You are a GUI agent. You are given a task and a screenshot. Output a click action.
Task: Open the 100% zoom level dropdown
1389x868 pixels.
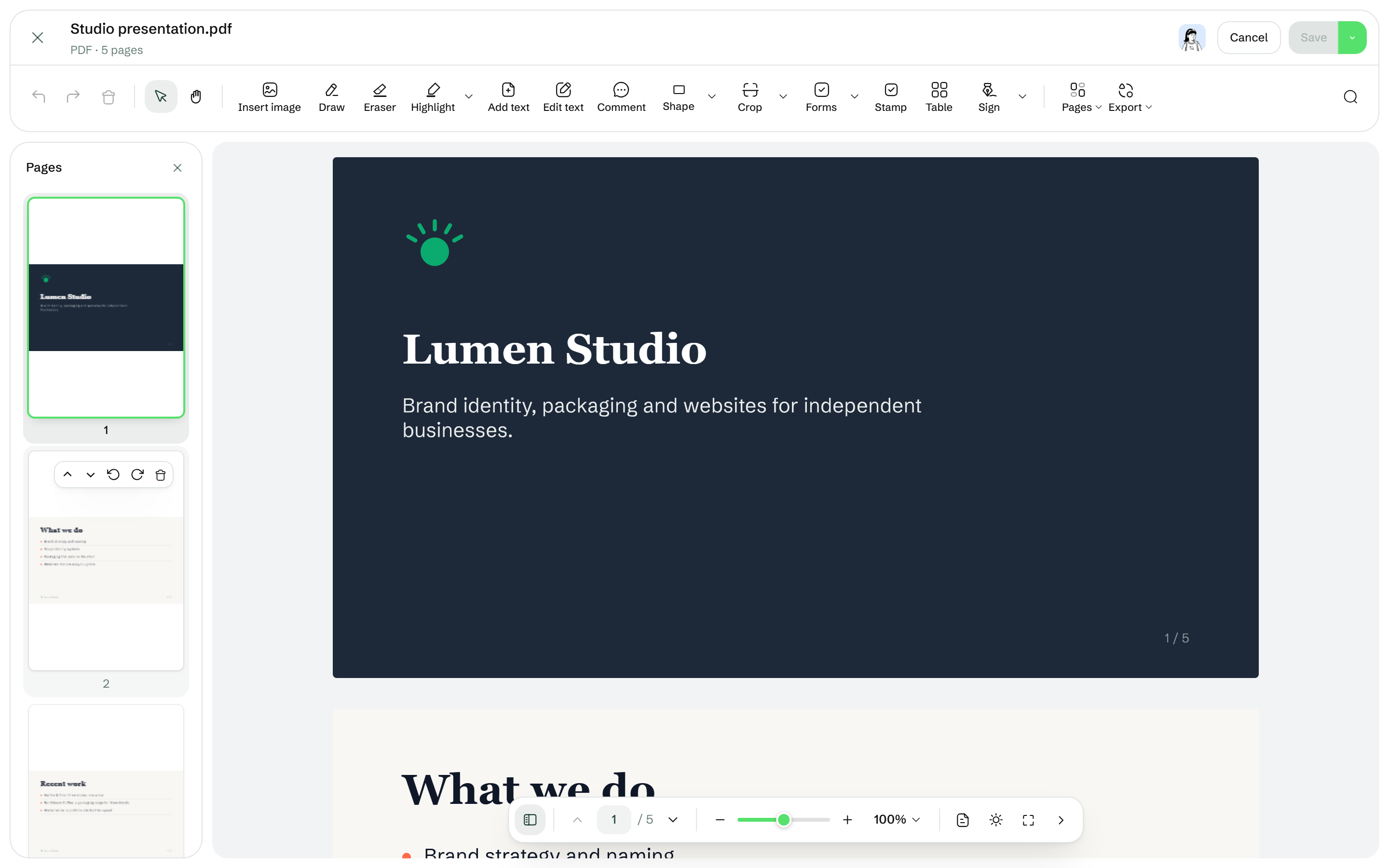click(x=897, y=819)
